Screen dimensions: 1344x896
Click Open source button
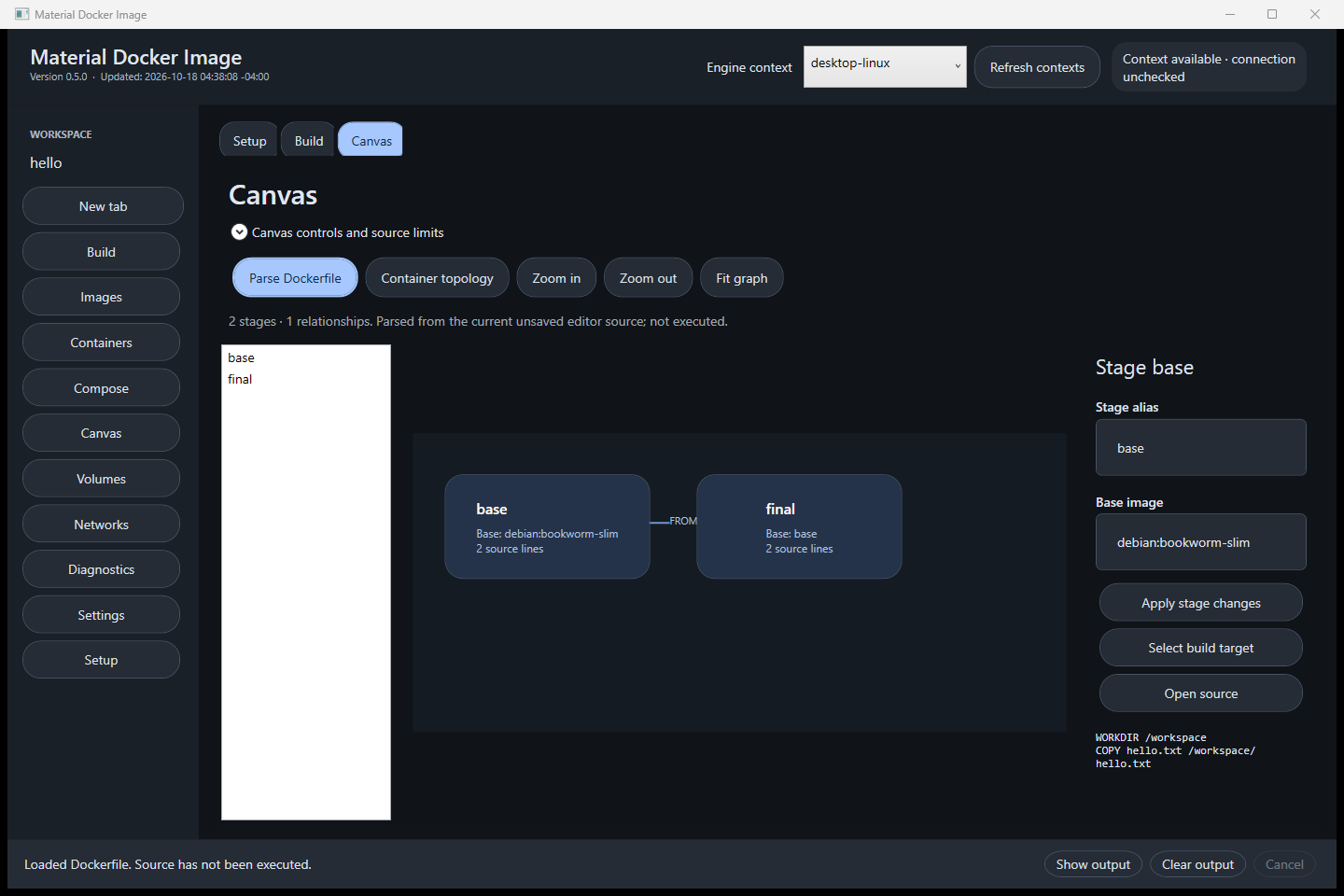pos(1200,693)
